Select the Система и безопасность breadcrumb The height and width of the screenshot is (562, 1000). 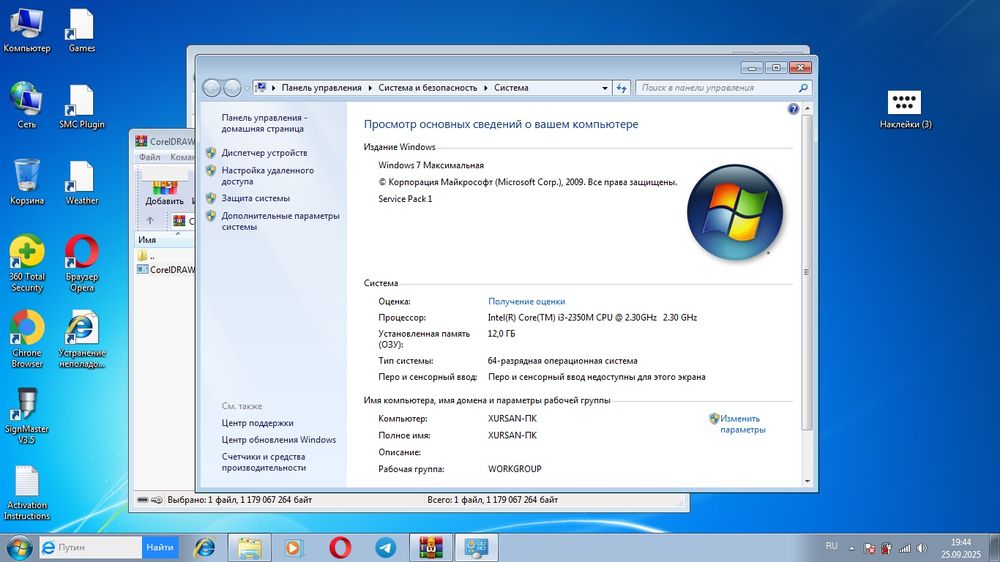[x=427, y=88]
